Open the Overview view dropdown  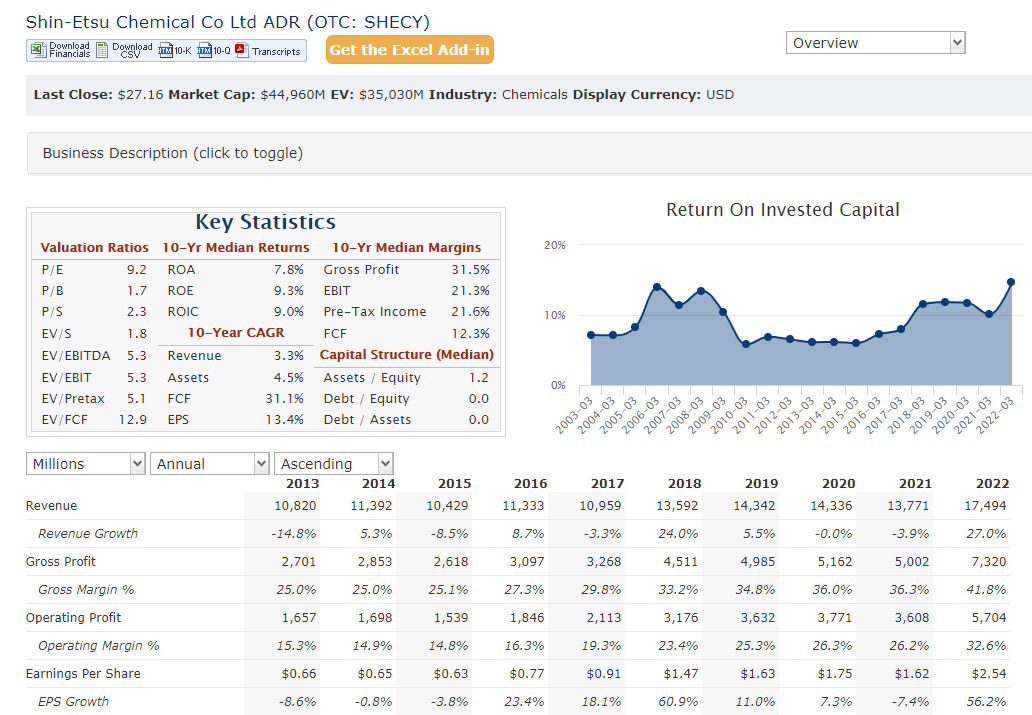point(875,43)
